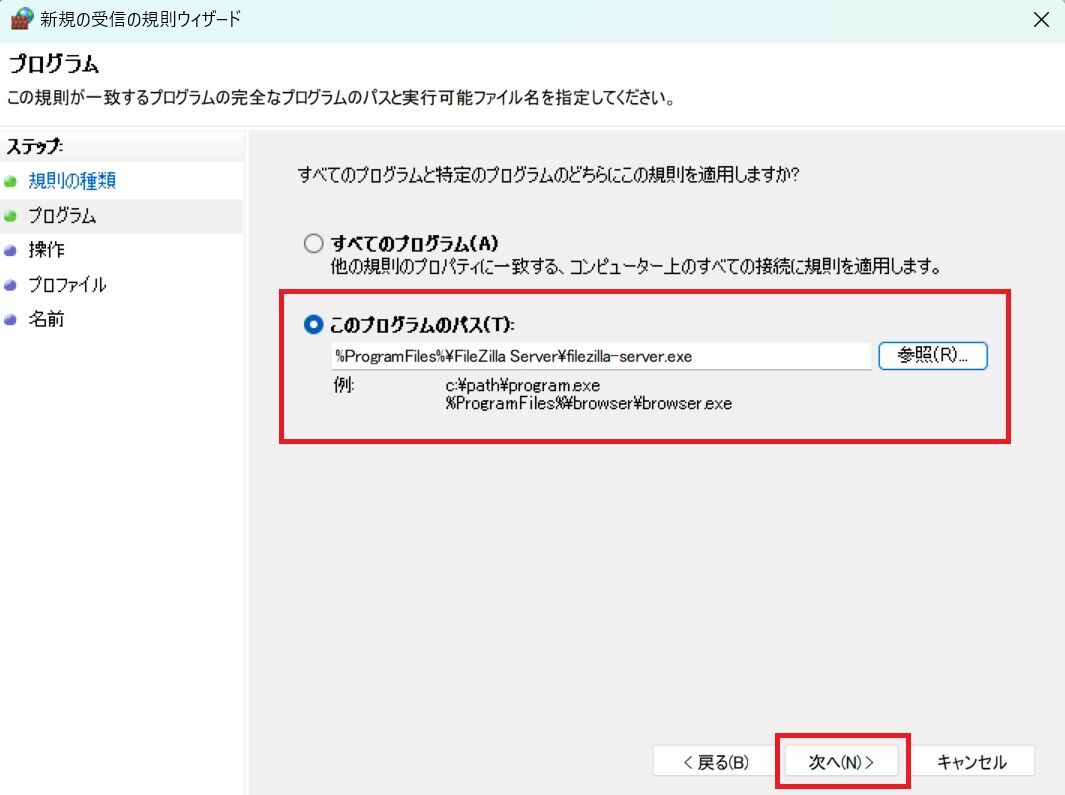
Task: Click blue bullet beside 名前
Action: click(10, 319)
